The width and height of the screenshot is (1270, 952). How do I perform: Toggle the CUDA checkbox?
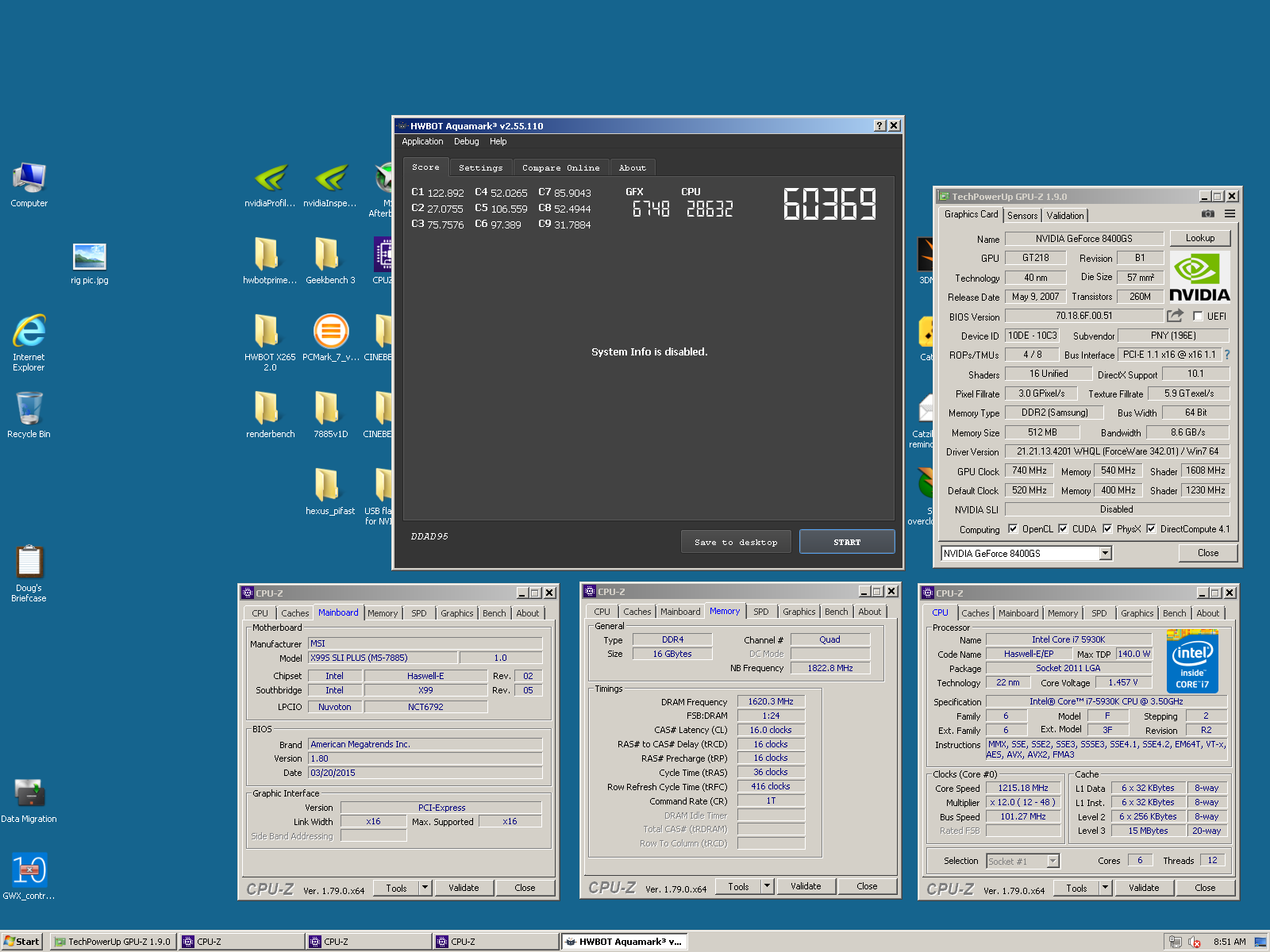tap(1063, 529)
